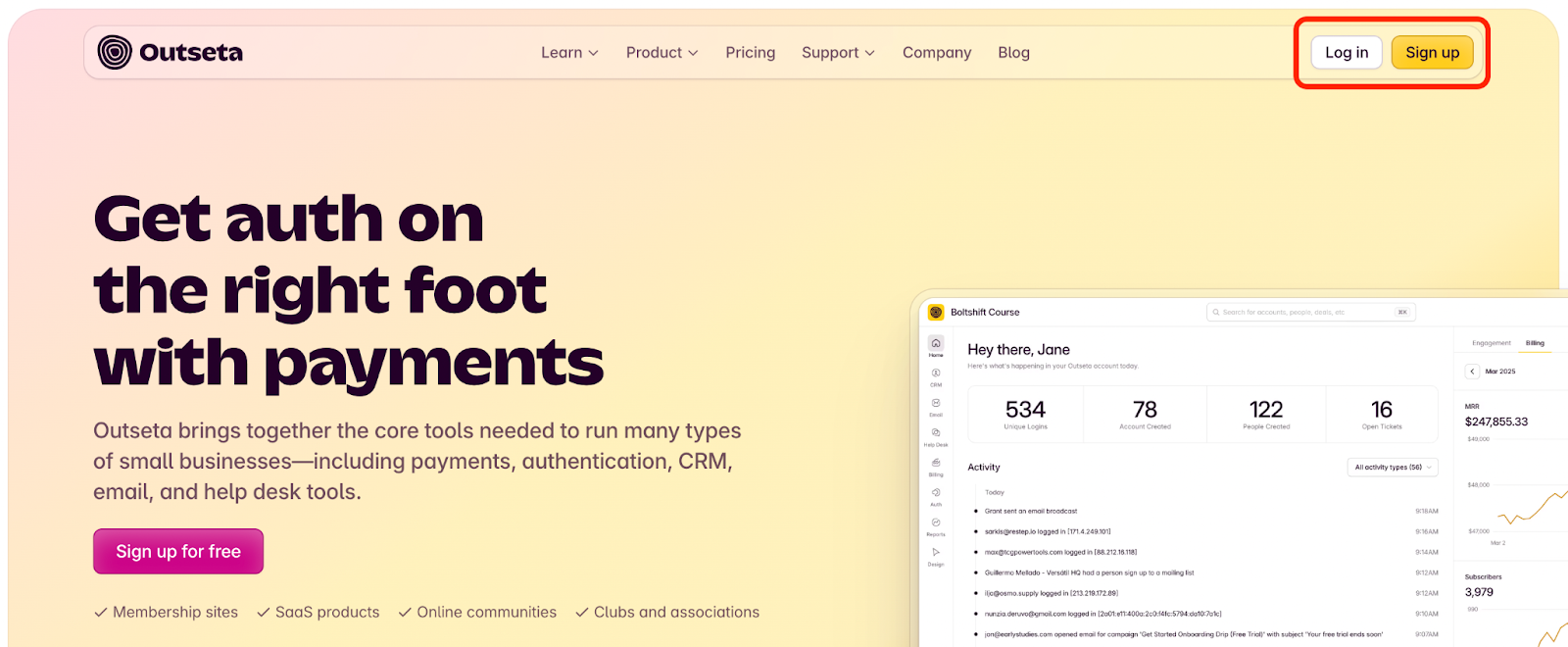The width and height of the screenshot is (1568, 647).
Task: Click the 78 Account Created stat
Action: click(x=1145, y=414)
